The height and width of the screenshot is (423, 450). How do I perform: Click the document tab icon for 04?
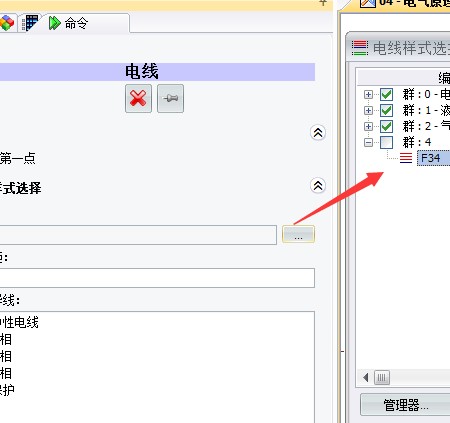[368, 3]
